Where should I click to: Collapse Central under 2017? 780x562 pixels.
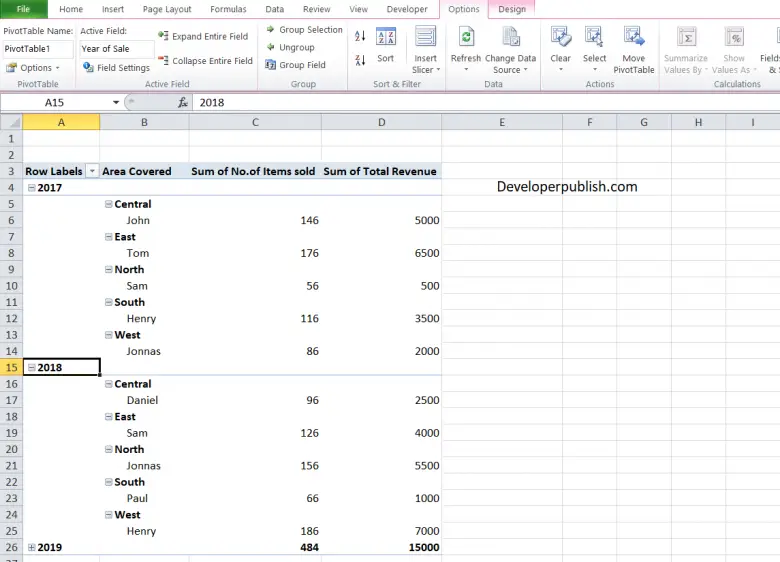point(108,204)
